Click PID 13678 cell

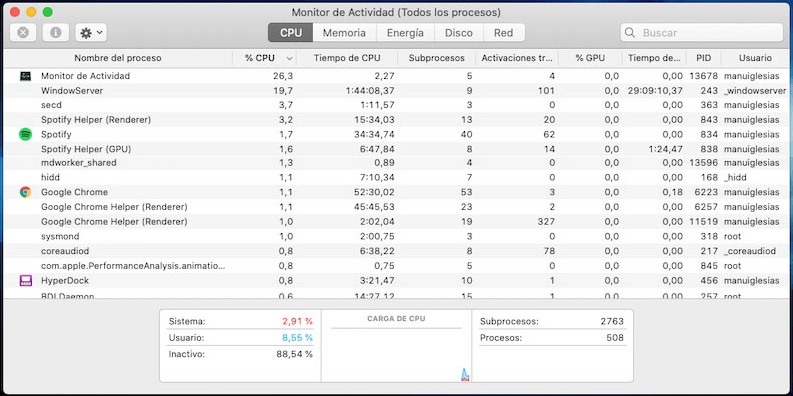(x=703, y=76)
